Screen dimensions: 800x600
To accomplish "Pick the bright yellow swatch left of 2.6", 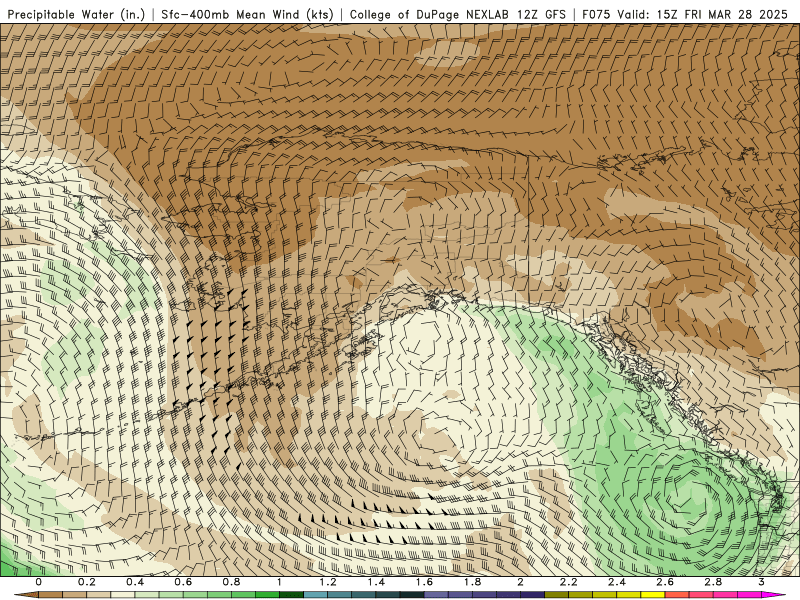I will point(653,594).
